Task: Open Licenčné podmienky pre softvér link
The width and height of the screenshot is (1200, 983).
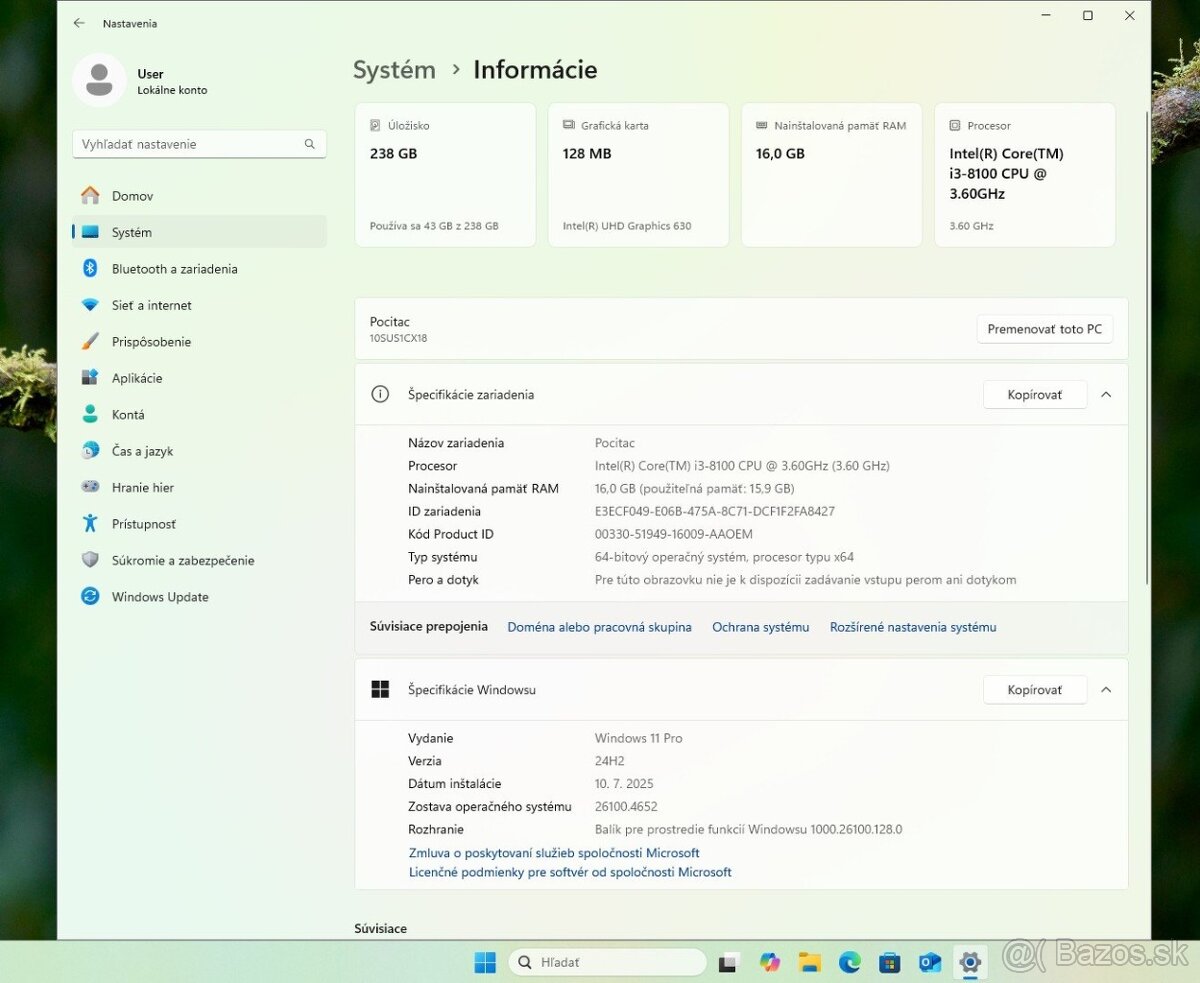Action: [x=570, y=872]
